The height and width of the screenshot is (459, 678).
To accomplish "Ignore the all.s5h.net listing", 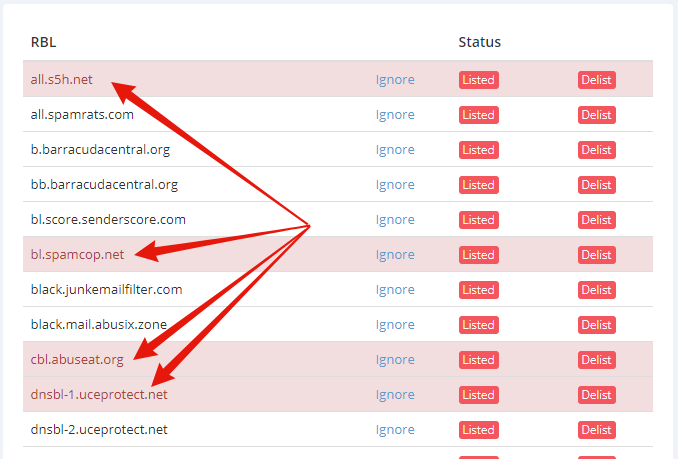I will click(395, 80).
